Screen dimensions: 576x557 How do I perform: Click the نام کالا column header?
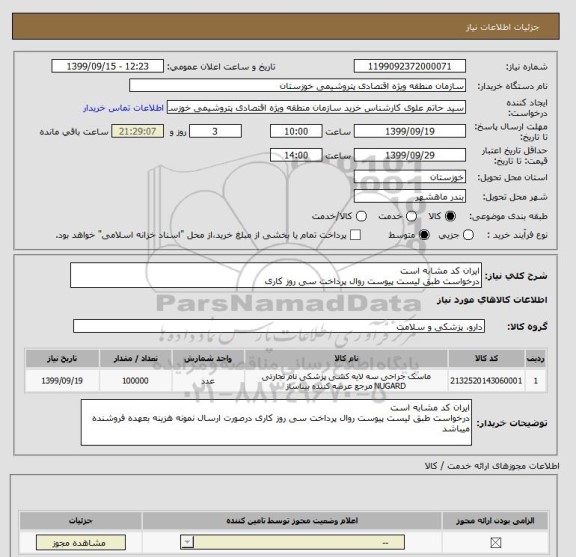[346, 358]
